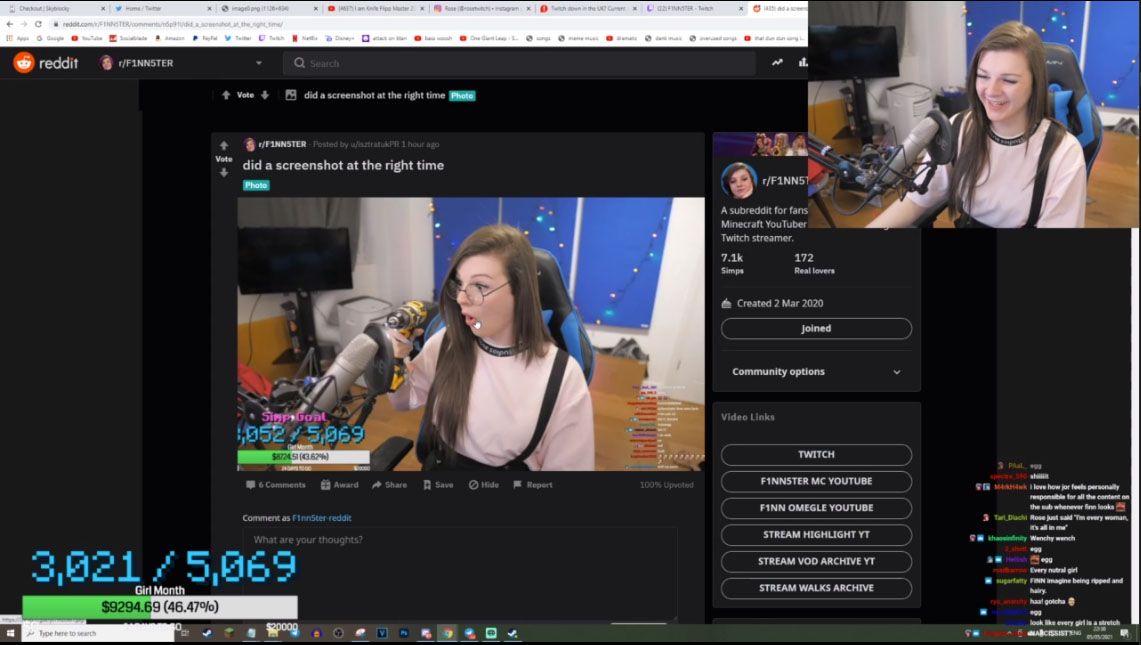Switch to Knife Flipz Master YouTube tab
1141x645 pixels.
coord(375,9)
